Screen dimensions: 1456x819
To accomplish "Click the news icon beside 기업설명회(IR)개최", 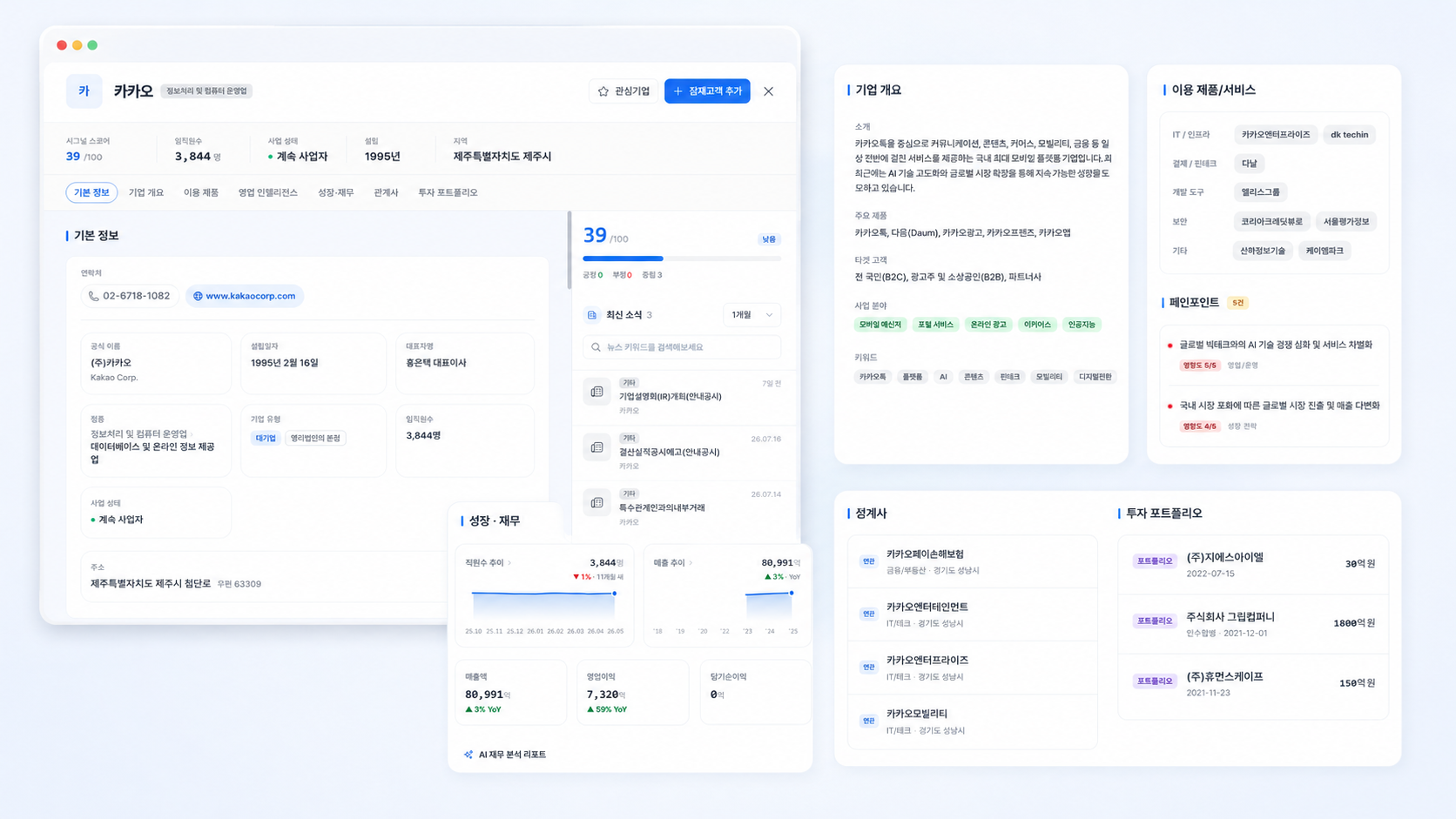I will click(x=597, y=393).
